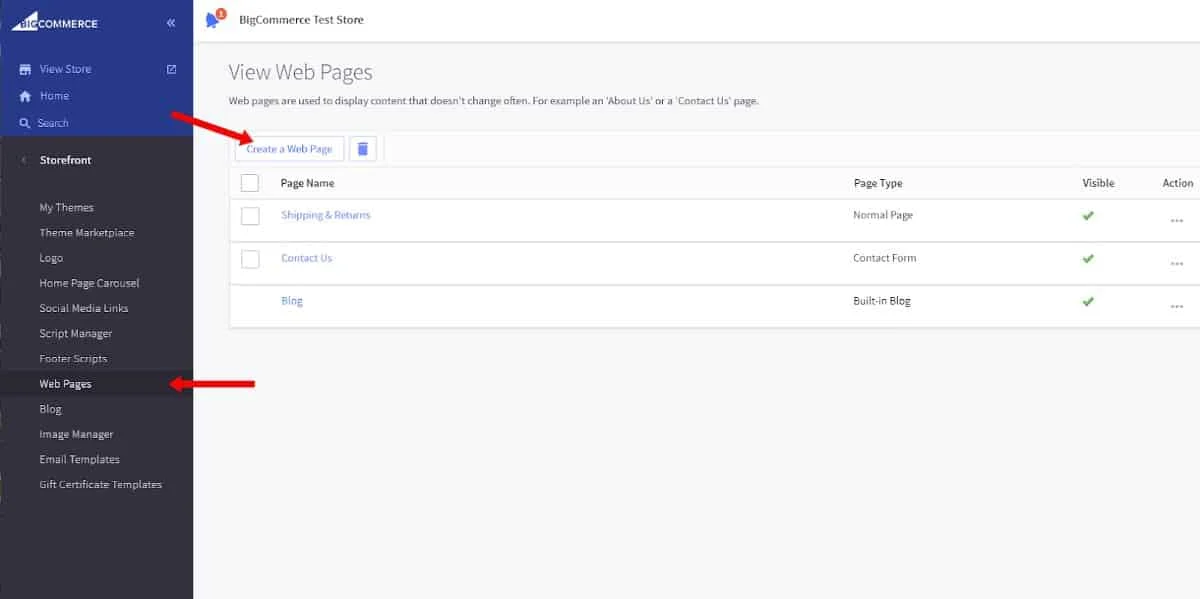Click the Search magnifier icon
The image size is (1200, 599).
click(25, 123)
